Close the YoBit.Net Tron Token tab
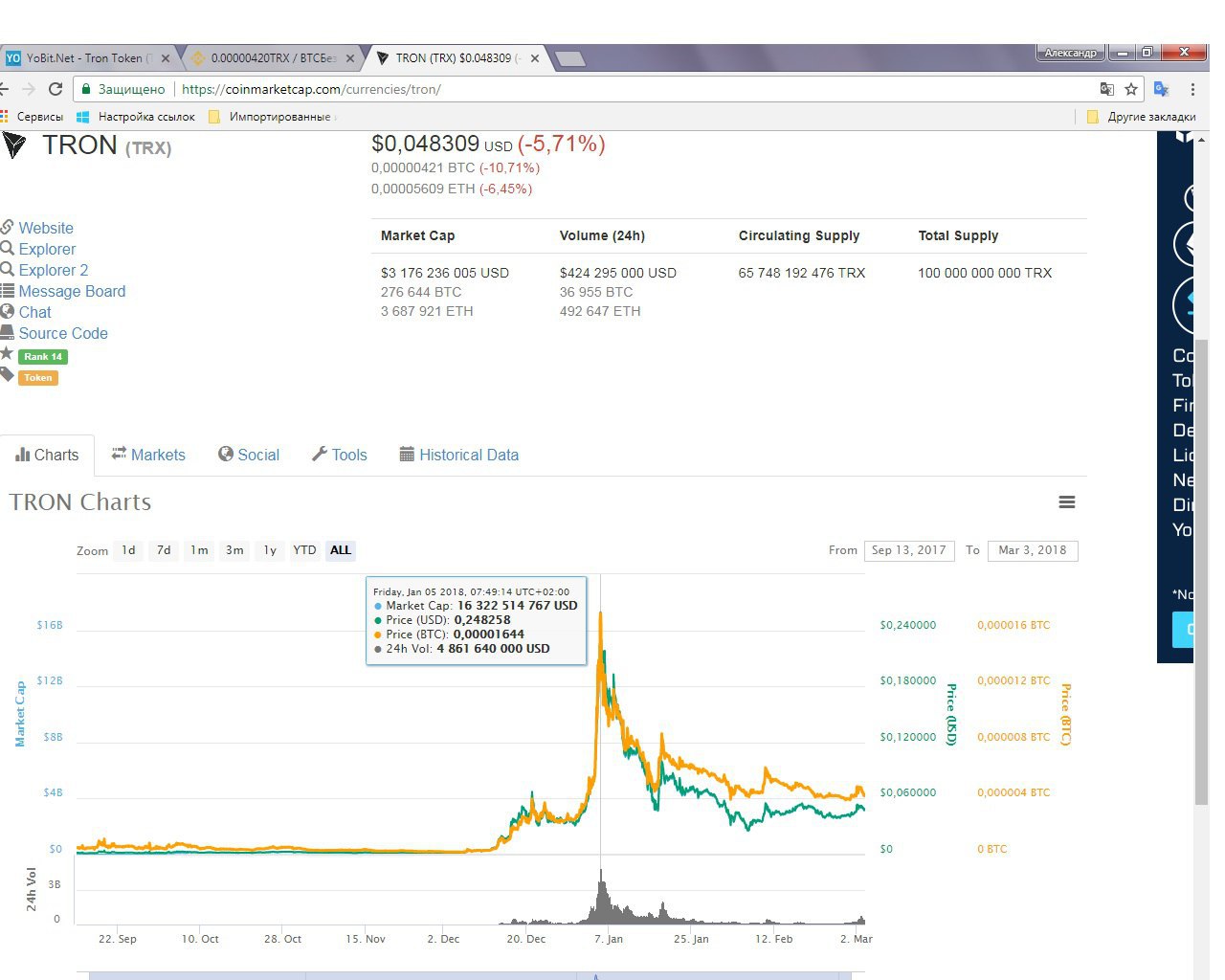Image resolution: width=1225 pixels, height=980 pixels. tap(165, 58)
